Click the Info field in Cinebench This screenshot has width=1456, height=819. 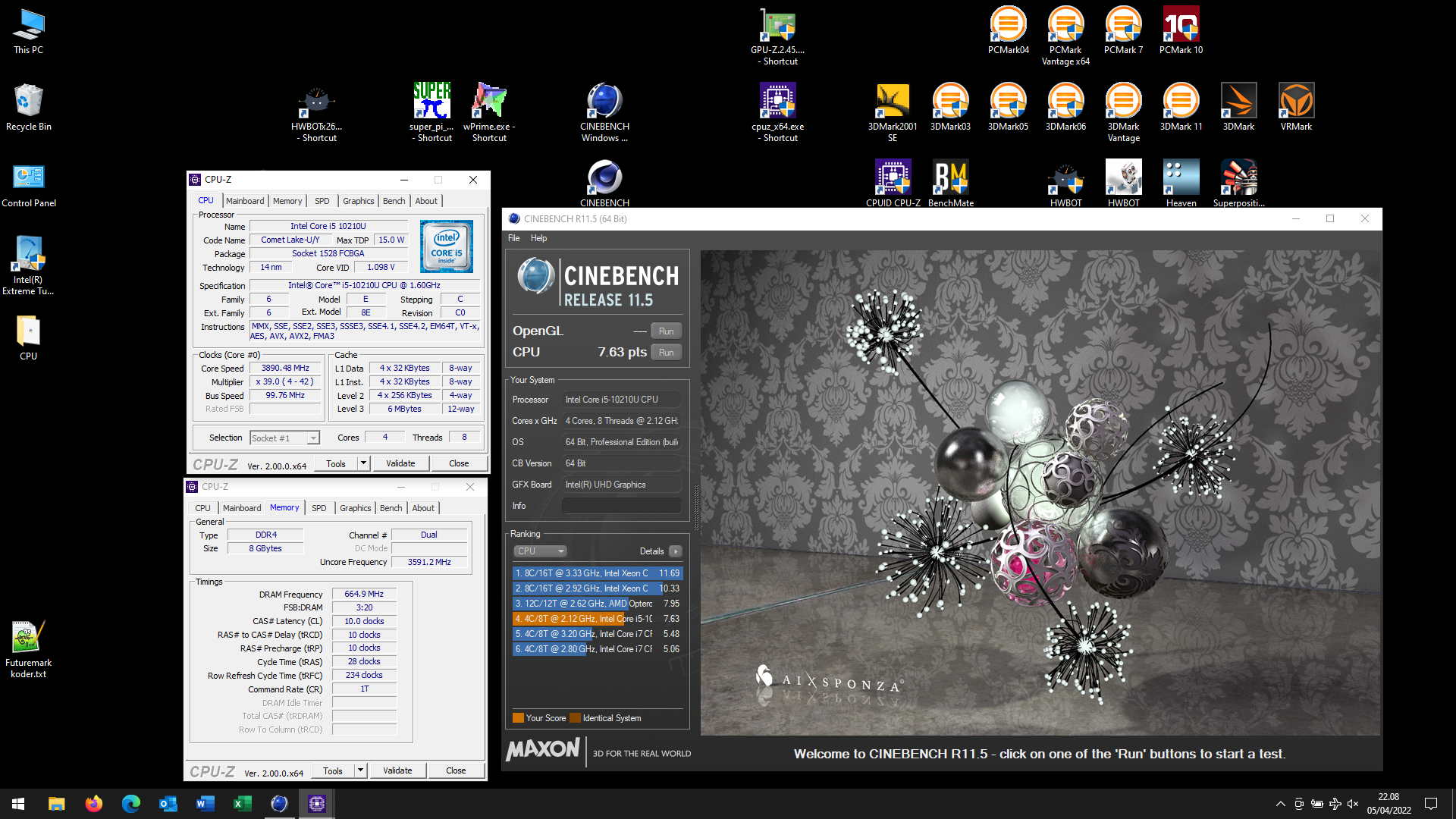pos(621,506)
